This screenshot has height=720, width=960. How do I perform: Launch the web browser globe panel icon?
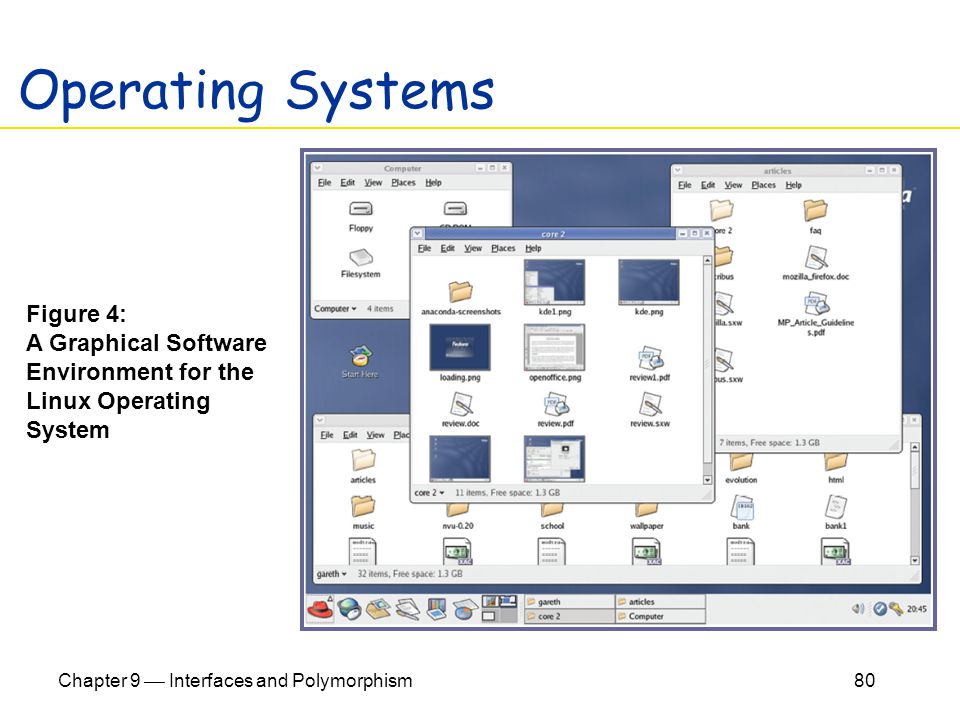coord(350,609)
